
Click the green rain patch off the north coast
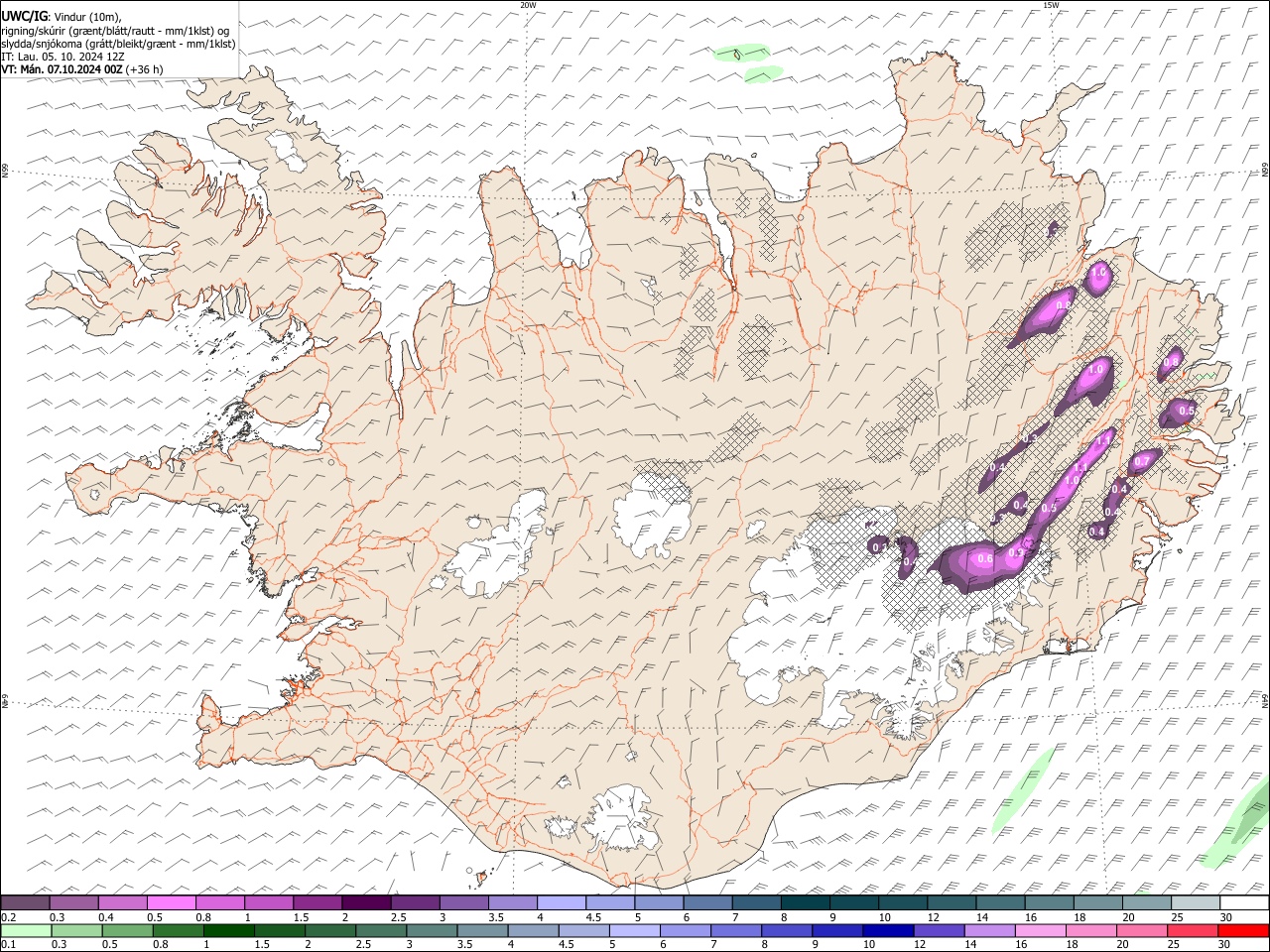[x=742, y=53]
